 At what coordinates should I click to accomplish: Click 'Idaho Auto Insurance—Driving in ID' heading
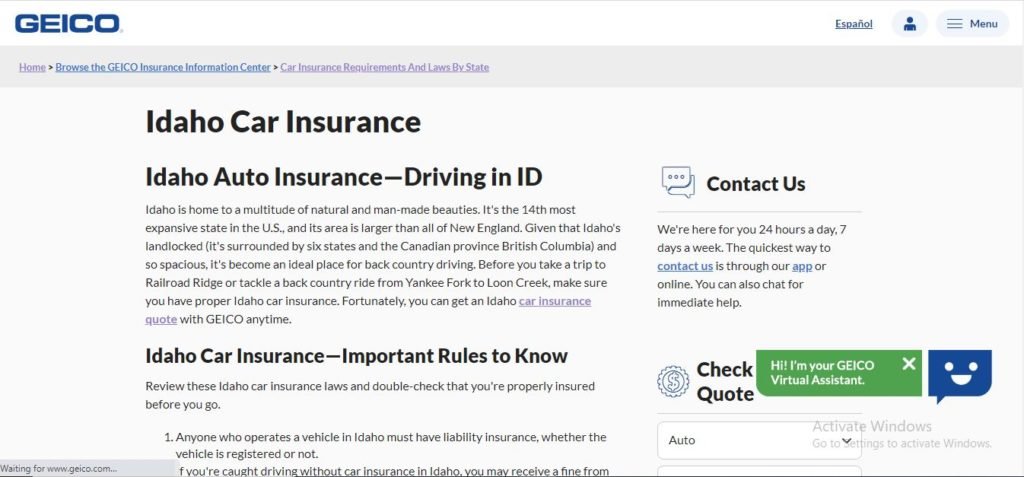tap(344, 177)
